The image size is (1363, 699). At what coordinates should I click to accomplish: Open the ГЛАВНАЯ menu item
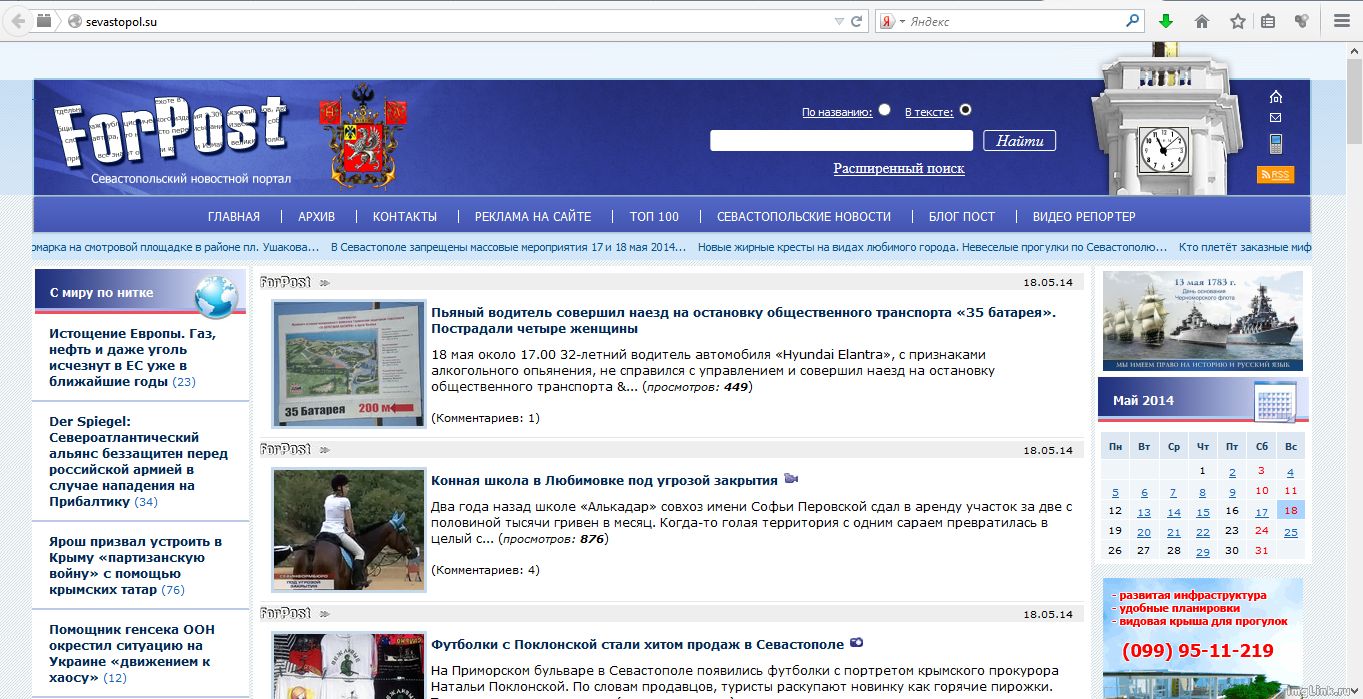click(x=234, y=216)
